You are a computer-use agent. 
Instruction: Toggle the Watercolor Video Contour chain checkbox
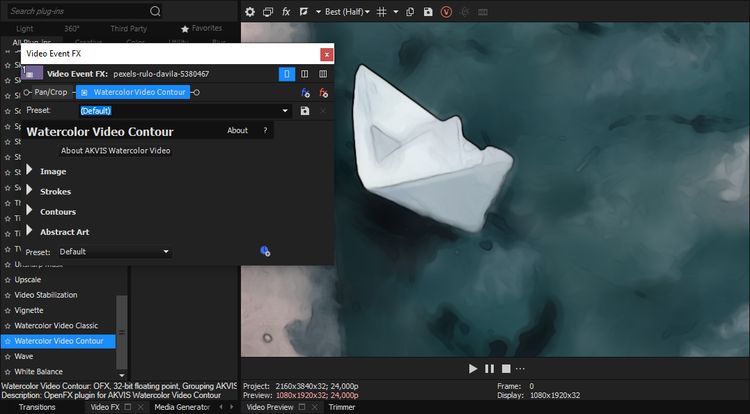pyautogui.click(x=84, y=92)
